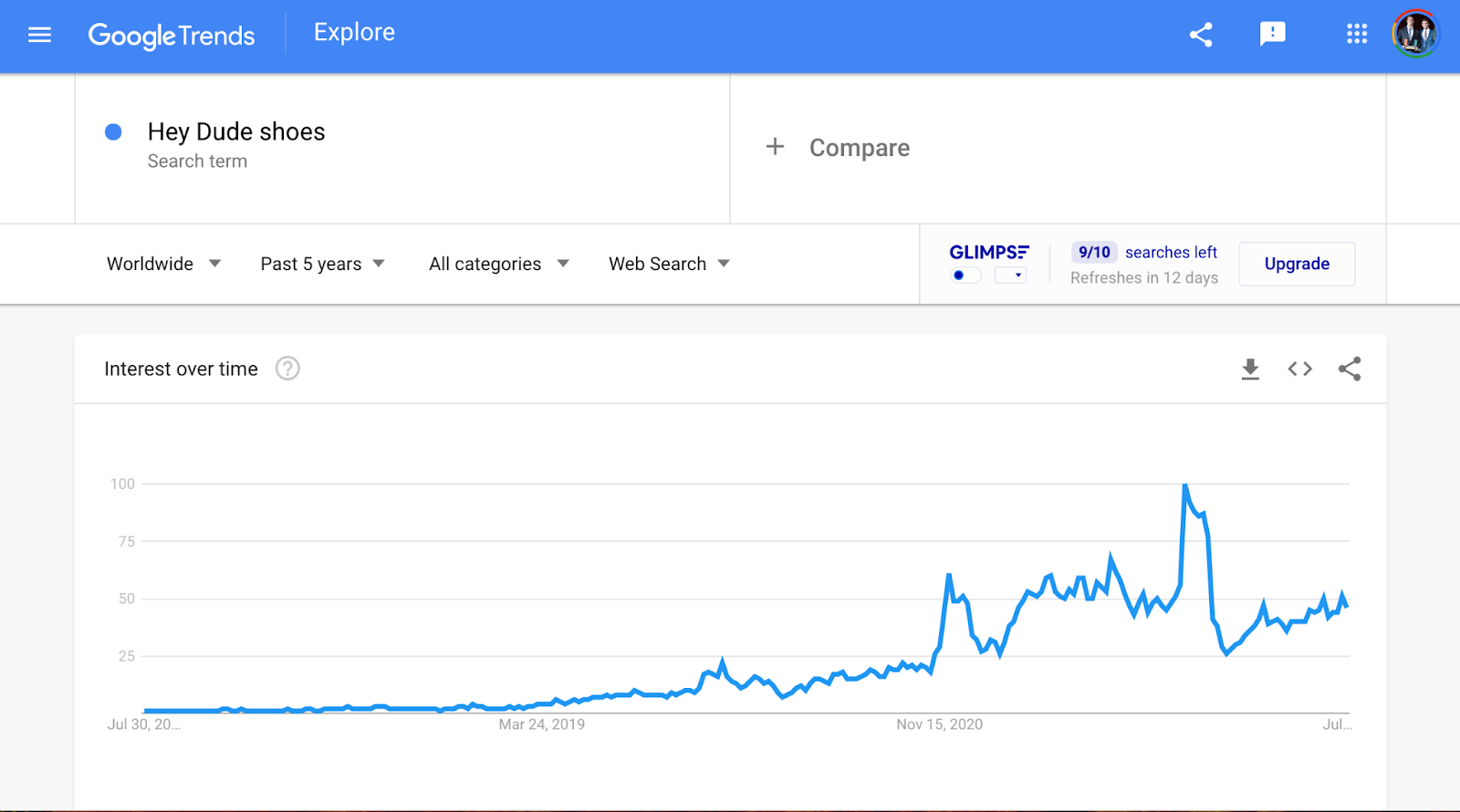
Task: Open the Worldwide region dropdown
Action: [x=163, y=264]
